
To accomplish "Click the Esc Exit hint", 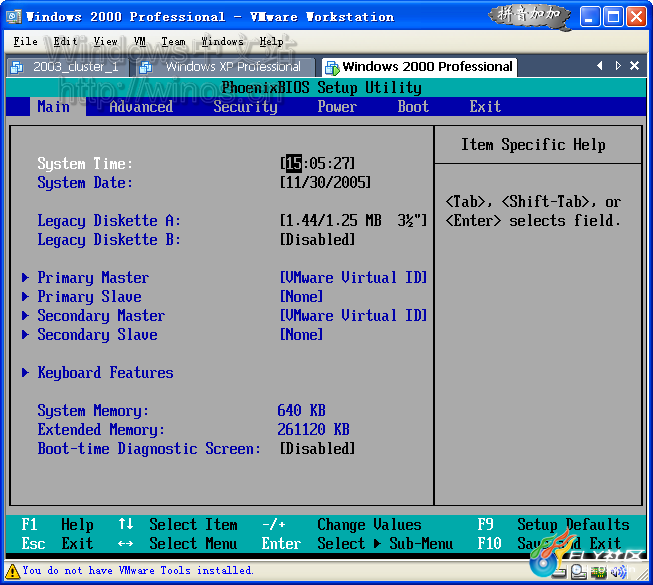I will (x=57, y=543).
